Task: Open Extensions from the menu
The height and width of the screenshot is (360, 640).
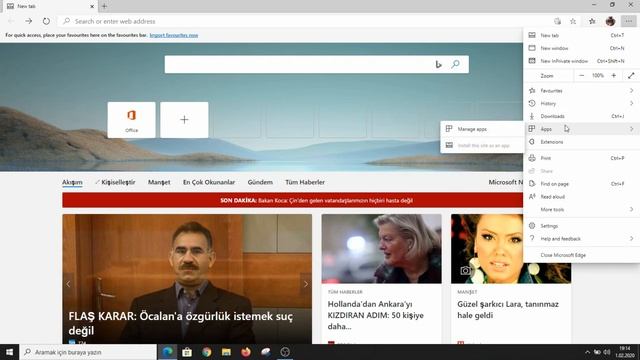Action: point(582,142)
